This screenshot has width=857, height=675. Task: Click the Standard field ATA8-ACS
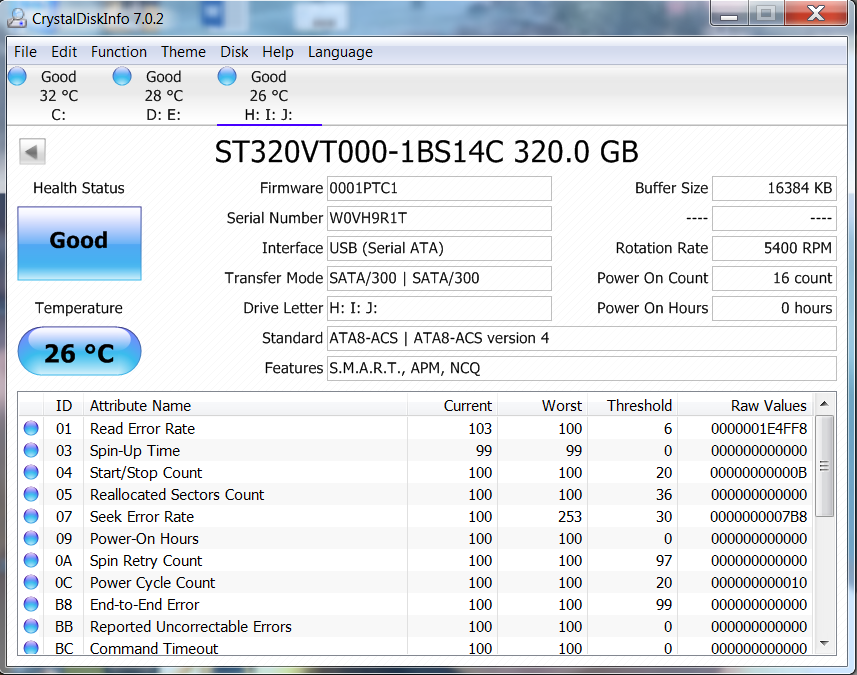click(x=582, y=339)
